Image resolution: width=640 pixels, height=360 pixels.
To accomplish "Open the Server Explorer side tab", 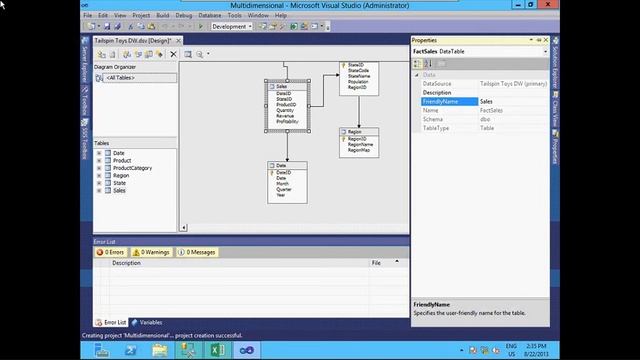I will (84, 60).
